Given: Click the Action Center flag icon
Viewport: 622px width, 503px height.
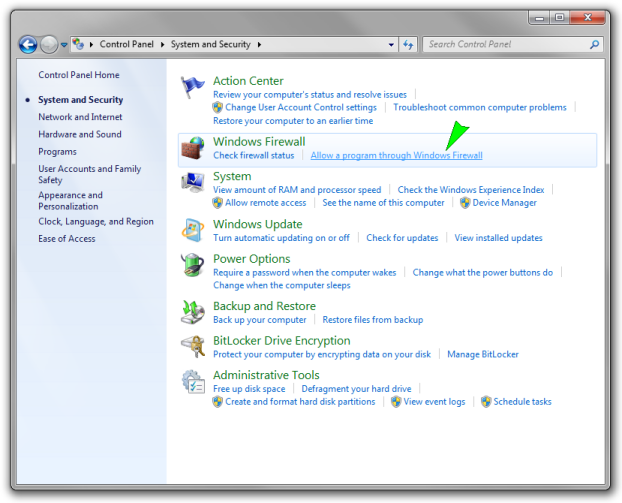Looking at the screenshot, I should [x=192, y=87].
